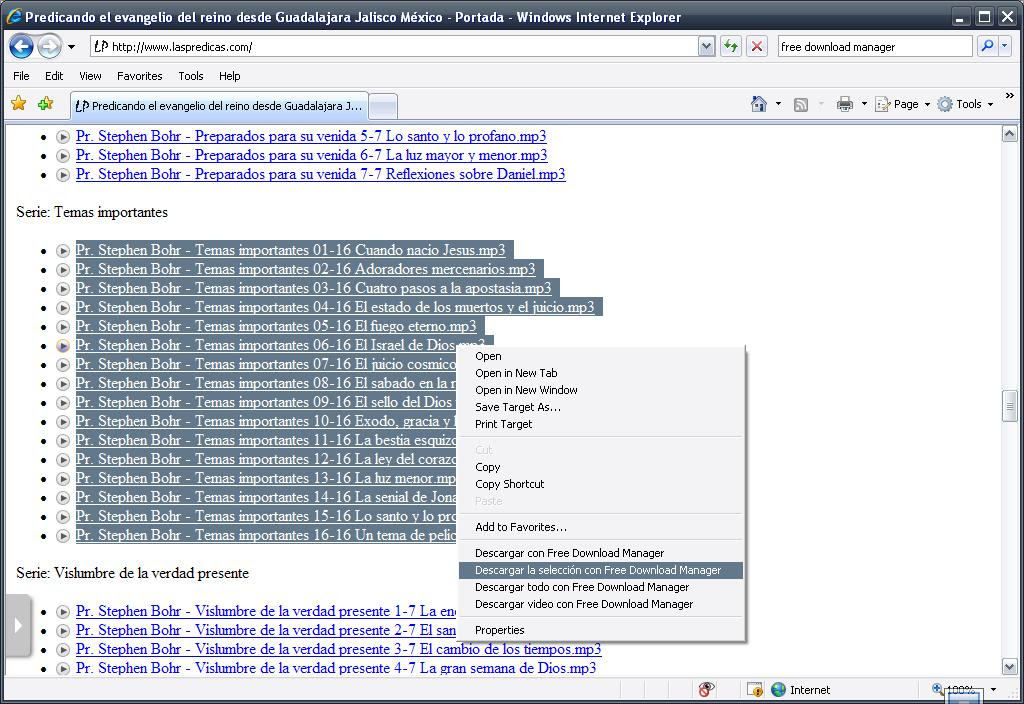Open link 'Preparados para su venida 6-7 La luz mayor y menor.mp3'
This screenshot has width=1024, height=704.
(x=312, y=155)
